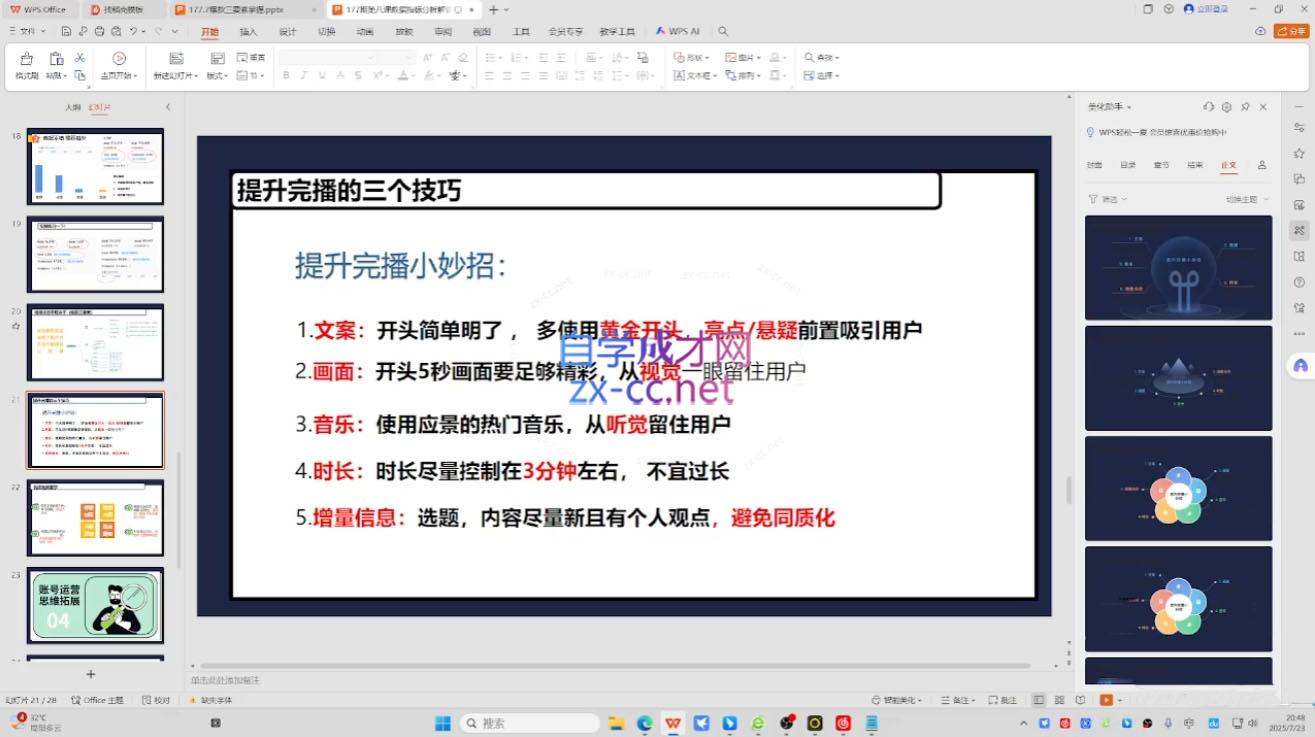This screenshot has width=1315, height=737.
Task: Open the 排列 arrange dropdown
Action: click(743, 76)
